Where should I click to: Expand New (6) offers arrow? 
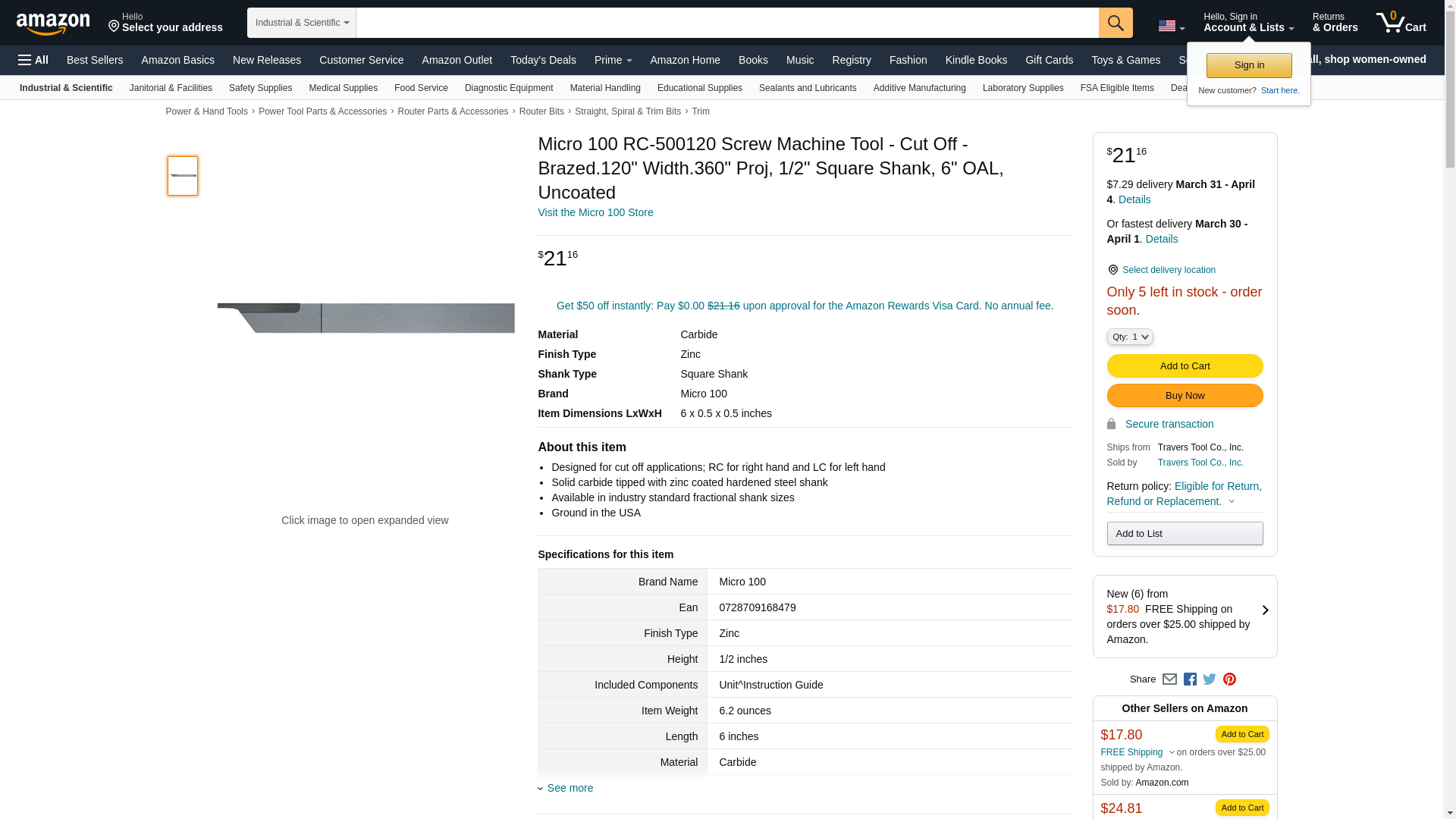[x=1265, y=610]
